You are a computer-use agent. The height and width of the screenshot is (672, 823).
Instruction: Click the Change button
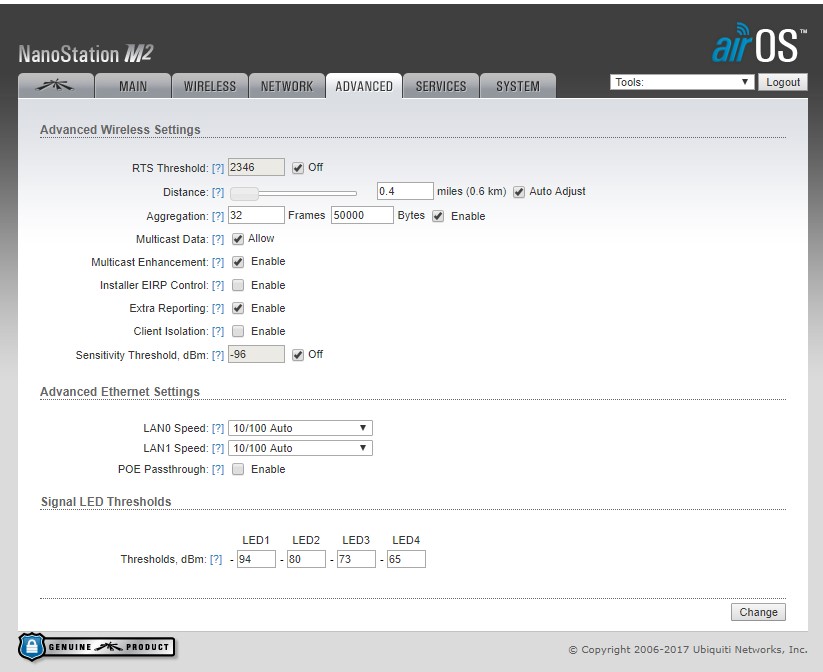pos(758,612)
